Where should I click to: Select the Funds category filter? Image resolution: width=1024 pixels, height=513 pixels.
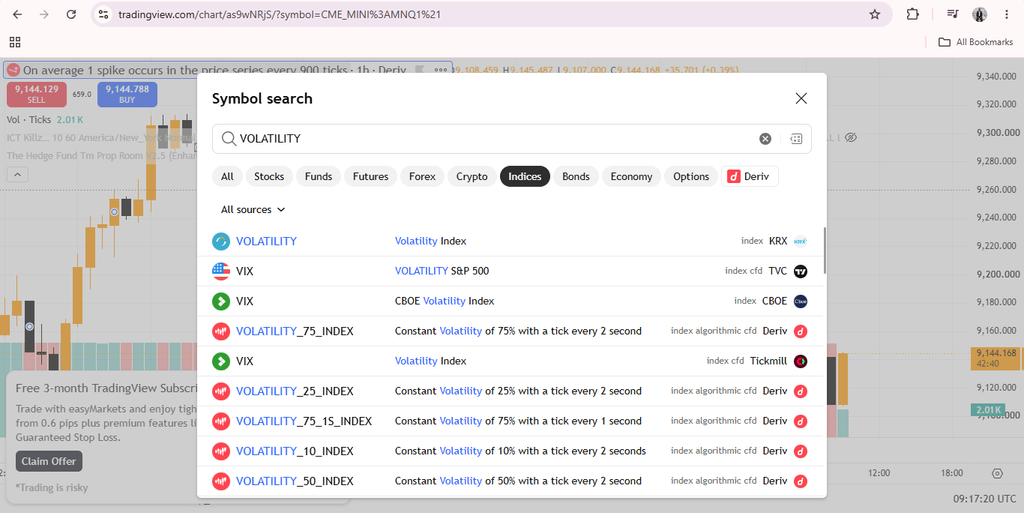[x=319, y=176]
